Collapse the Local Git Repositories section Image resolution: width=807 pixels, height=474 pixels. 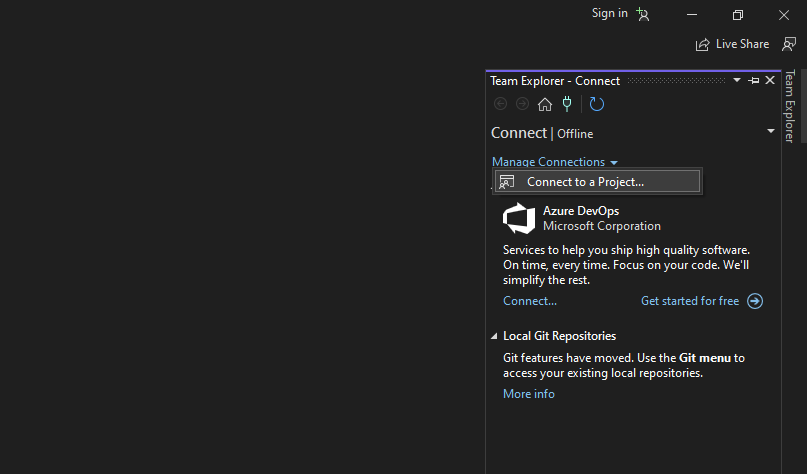(x=494, y=336)
